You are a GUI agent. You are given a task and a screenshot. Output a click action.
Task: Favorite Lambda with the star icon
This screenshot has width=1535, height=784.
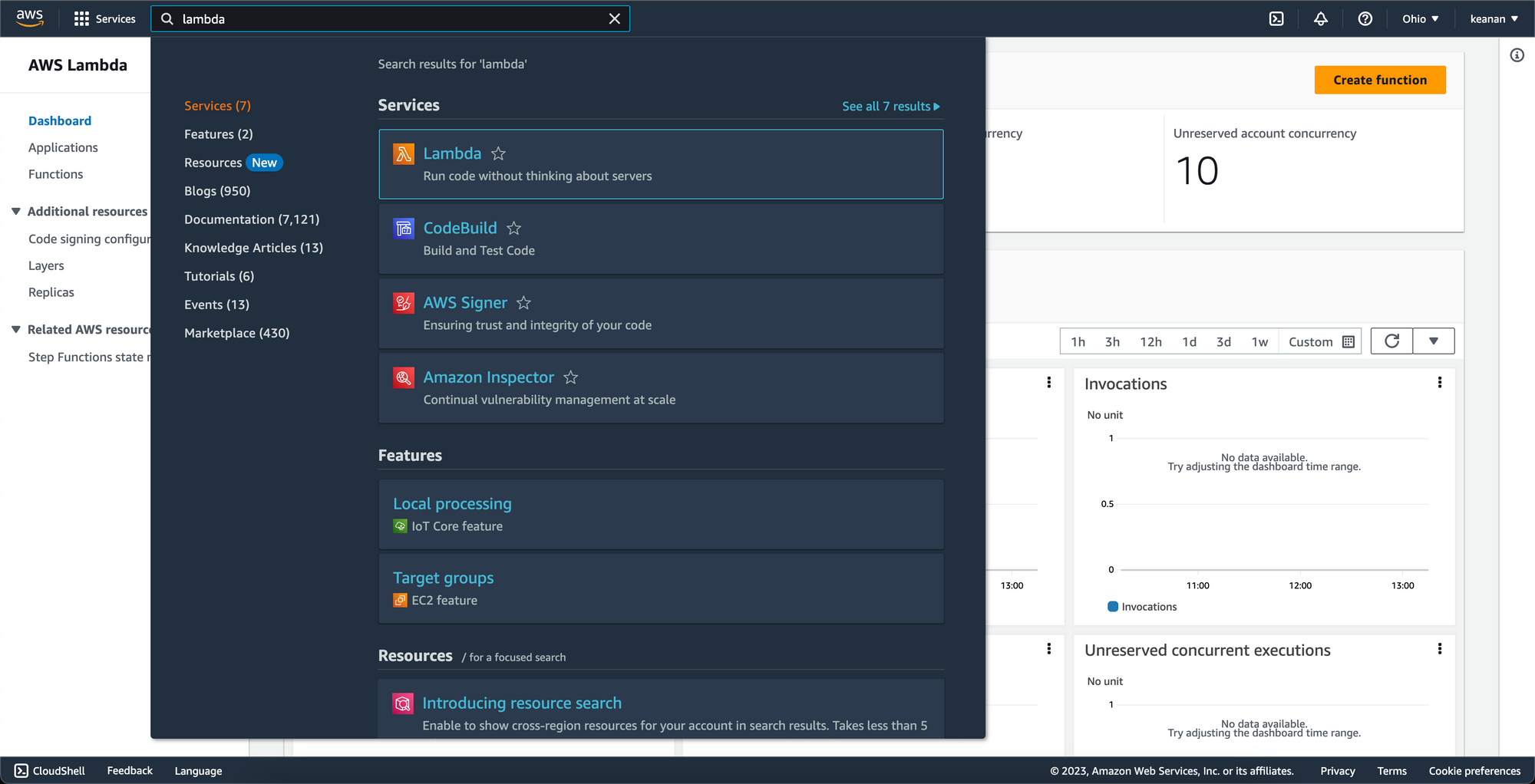point(499,153)
